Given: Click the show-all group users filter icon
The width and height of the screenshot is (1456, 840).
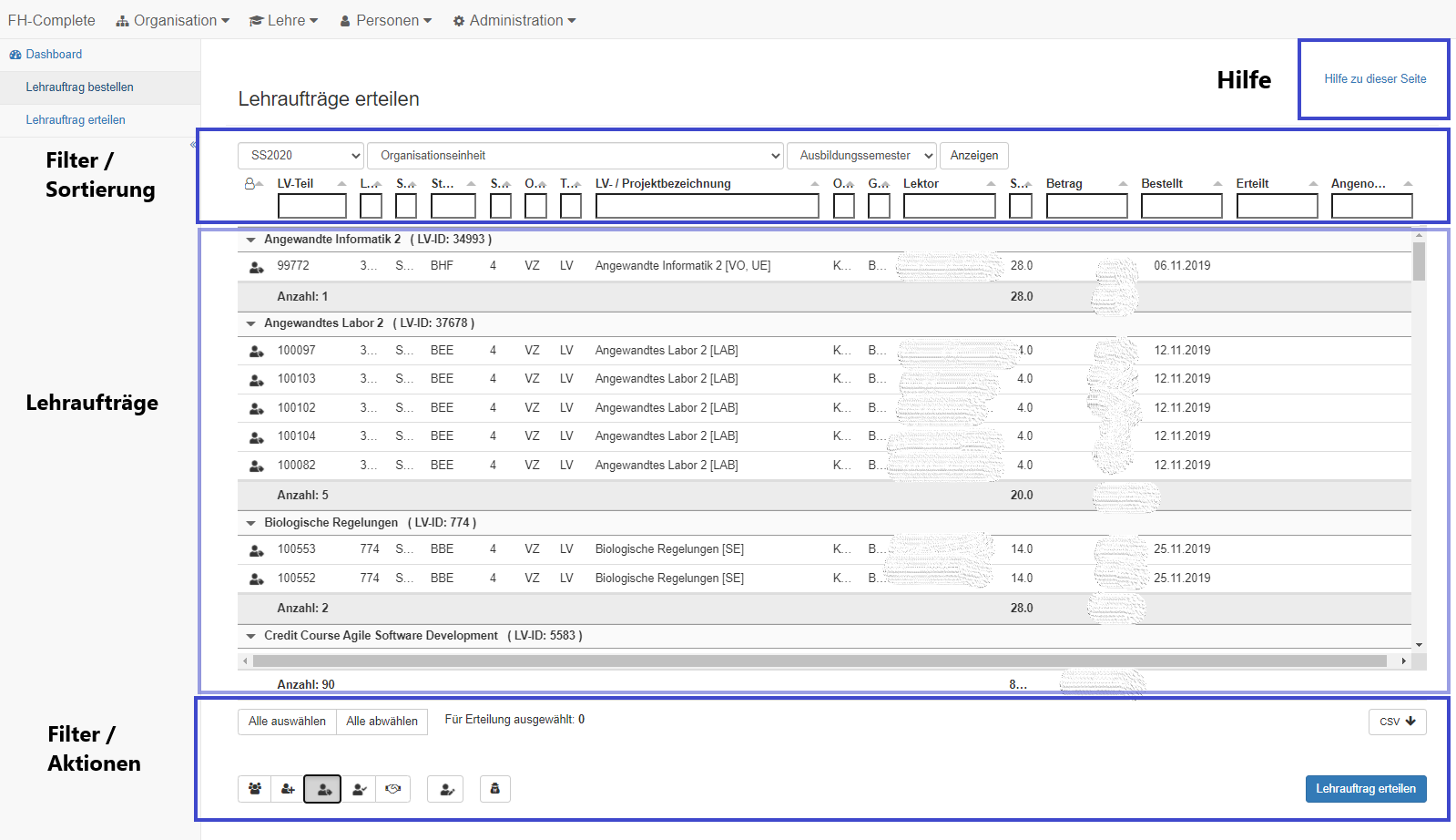Looking at the screenshot, I should point(255,789).
